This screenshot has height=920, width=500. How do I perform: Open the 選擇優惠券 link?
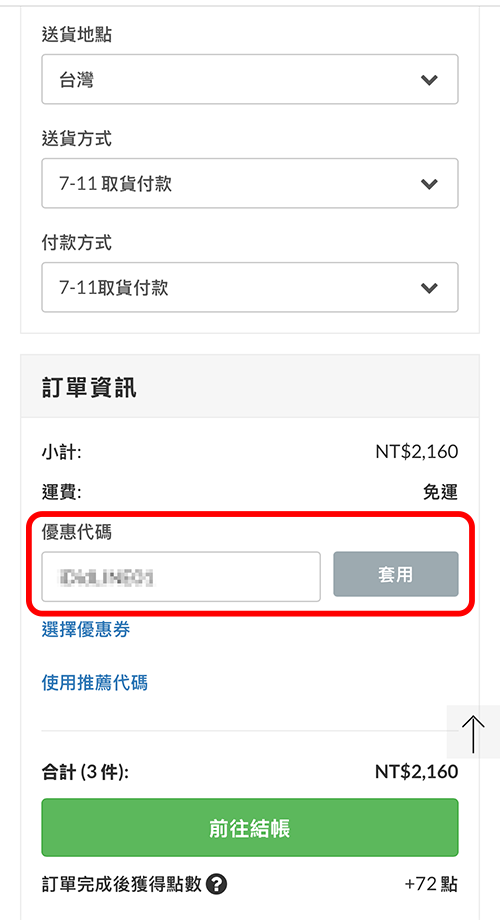point(86,630)
